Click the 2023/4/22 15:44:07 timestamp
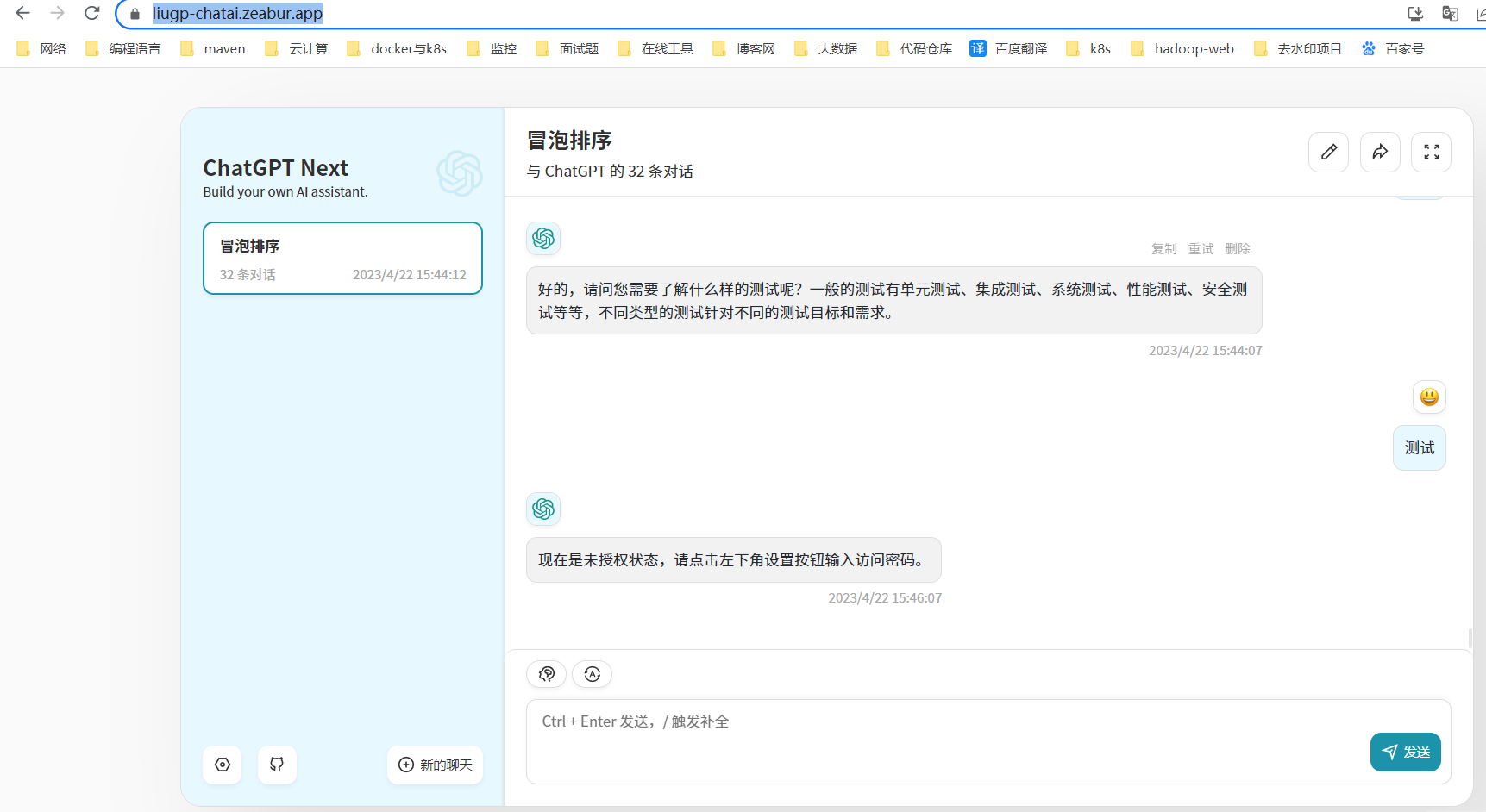The image size is (1486, 812). 1205,351
